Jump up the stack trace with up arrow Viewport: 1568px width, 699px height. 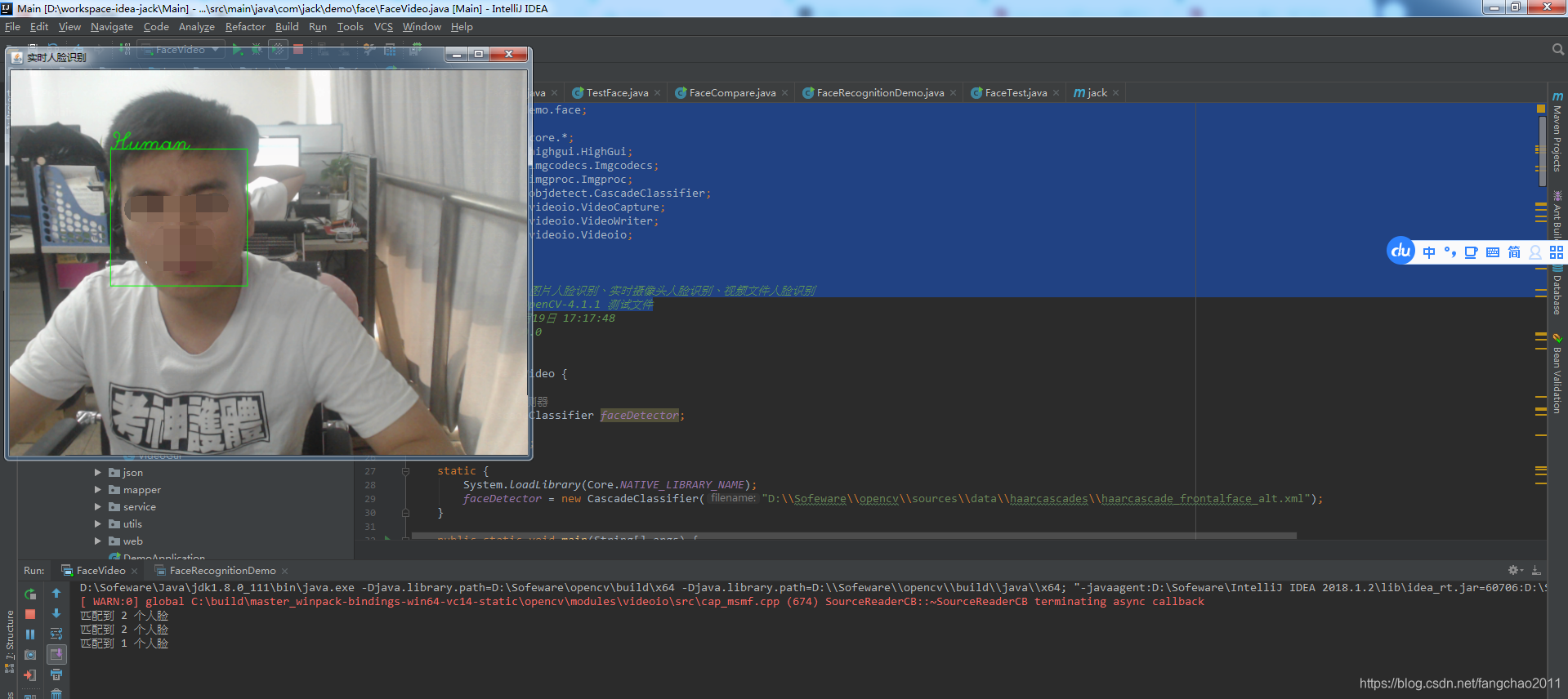[x=56, y=594]
